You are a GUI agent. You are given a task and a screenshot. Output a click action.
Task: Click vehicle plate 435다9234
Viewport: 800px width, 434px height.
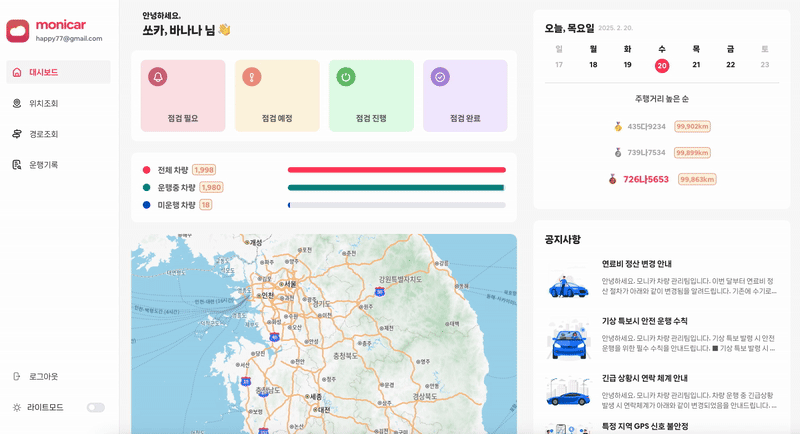[x=646, y=126]
